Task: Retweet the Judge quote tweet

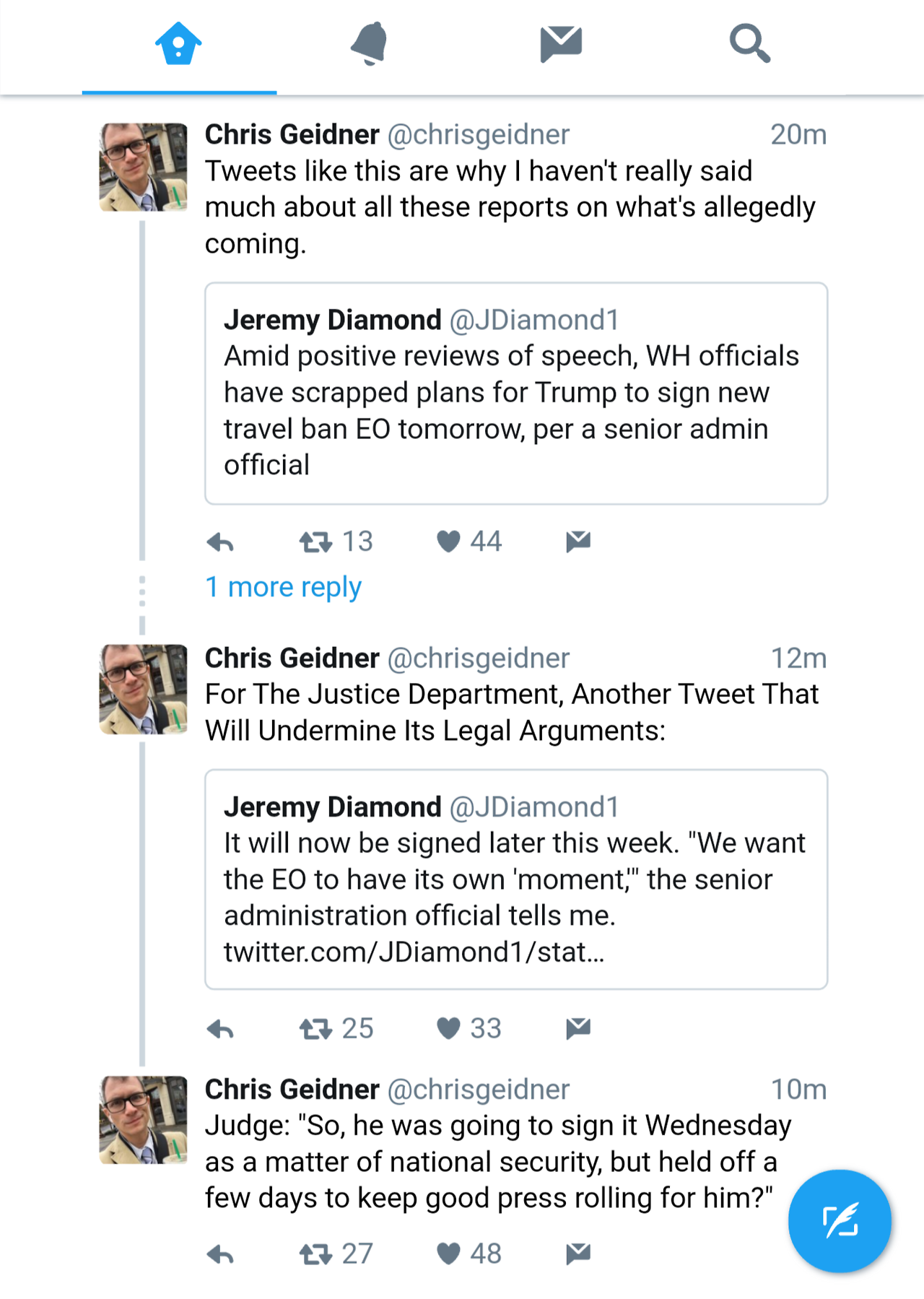Action: coord(315,1254)
